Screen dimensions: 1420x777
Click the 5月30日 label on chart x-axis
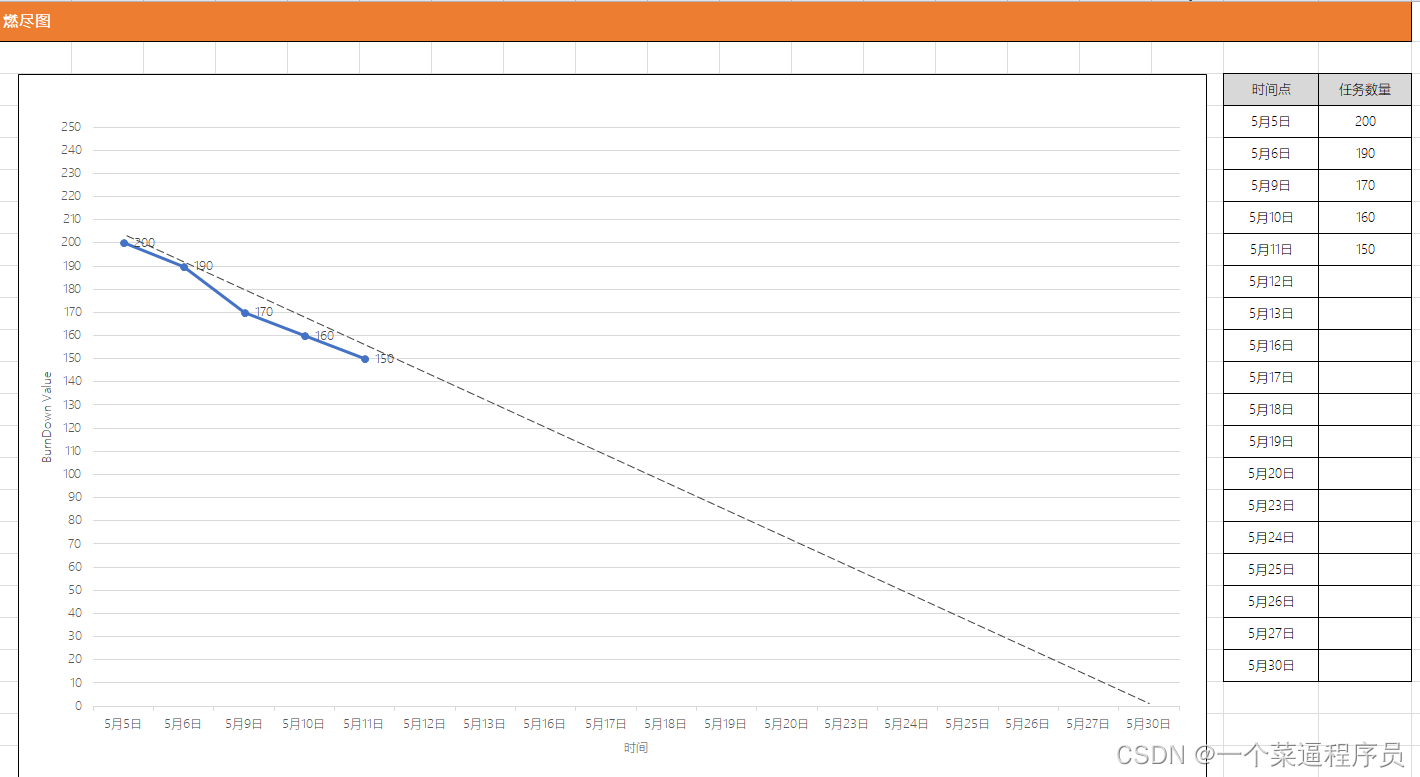point(1149,724)
